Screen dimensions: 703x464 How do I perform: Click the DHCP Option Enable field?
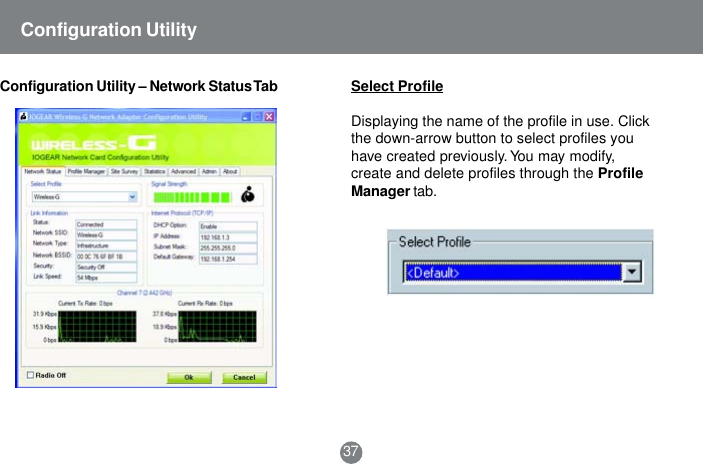coord(228,226)
